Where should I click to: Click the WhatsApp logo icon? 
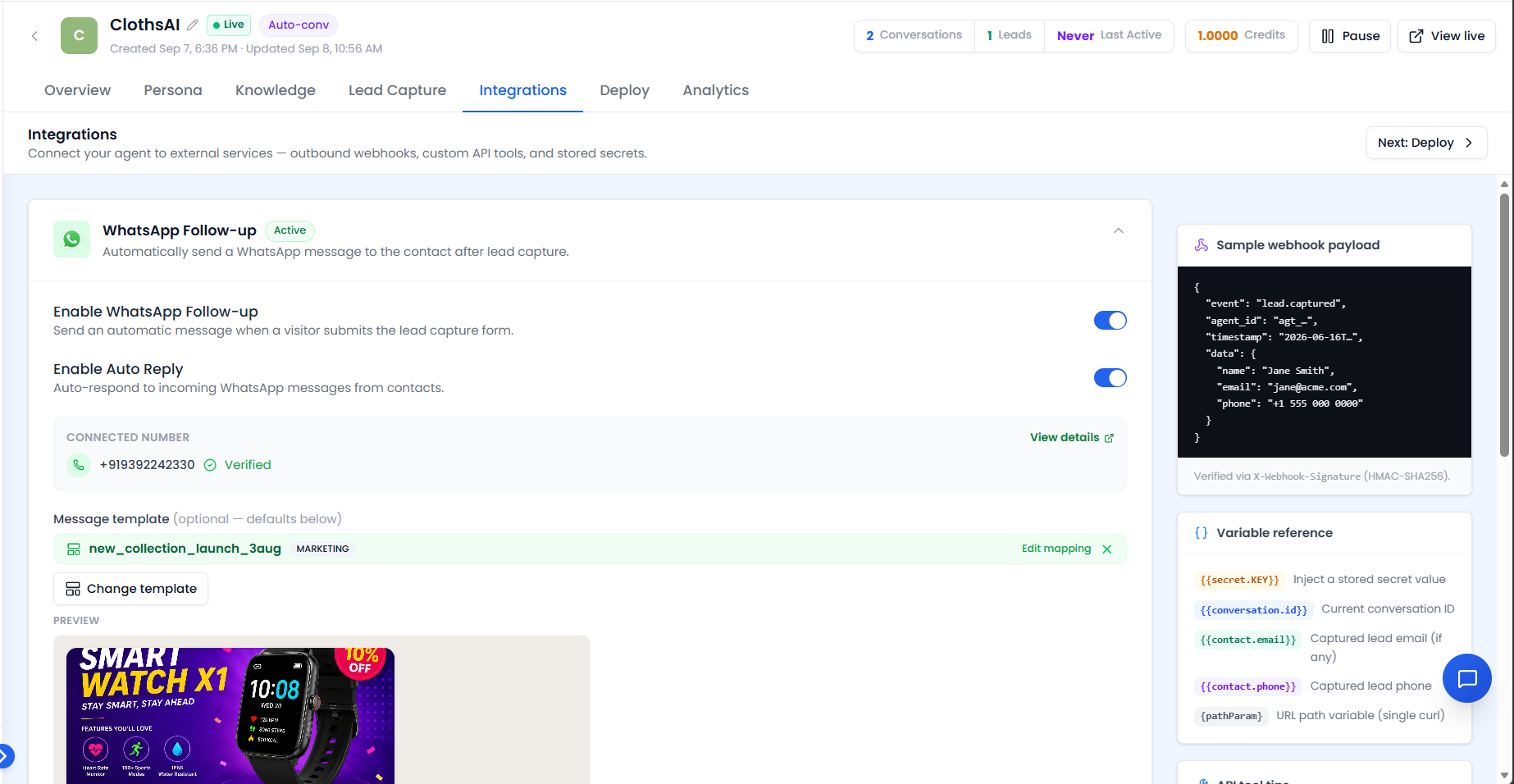click(x=72, y=239)
